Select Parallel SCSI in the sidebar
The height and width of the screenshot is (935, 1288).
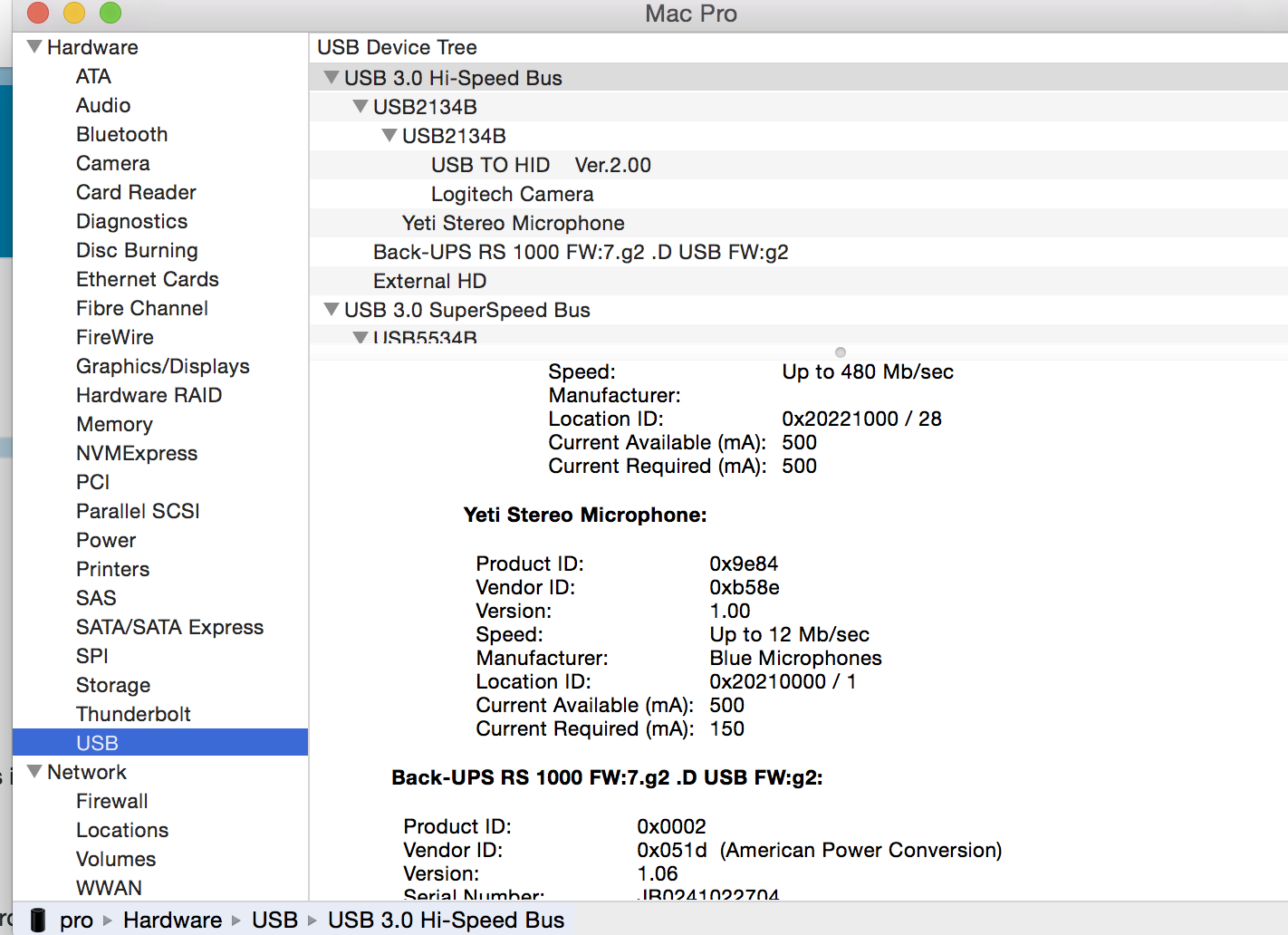(138, 511)
